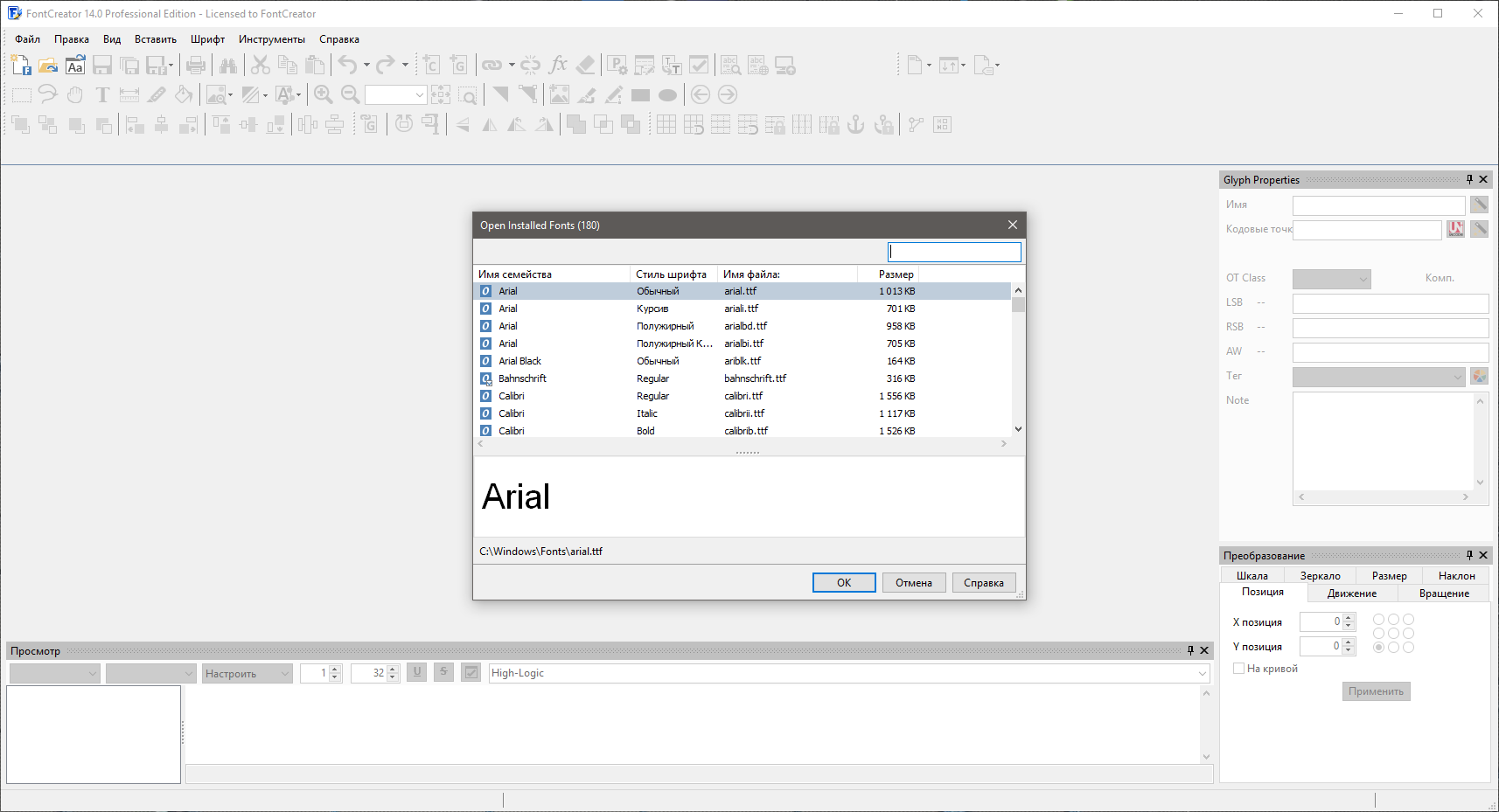Viewport: 1499px width, 812px height.
Task: Select the top-left position radio button
Action: point(1378,620)
